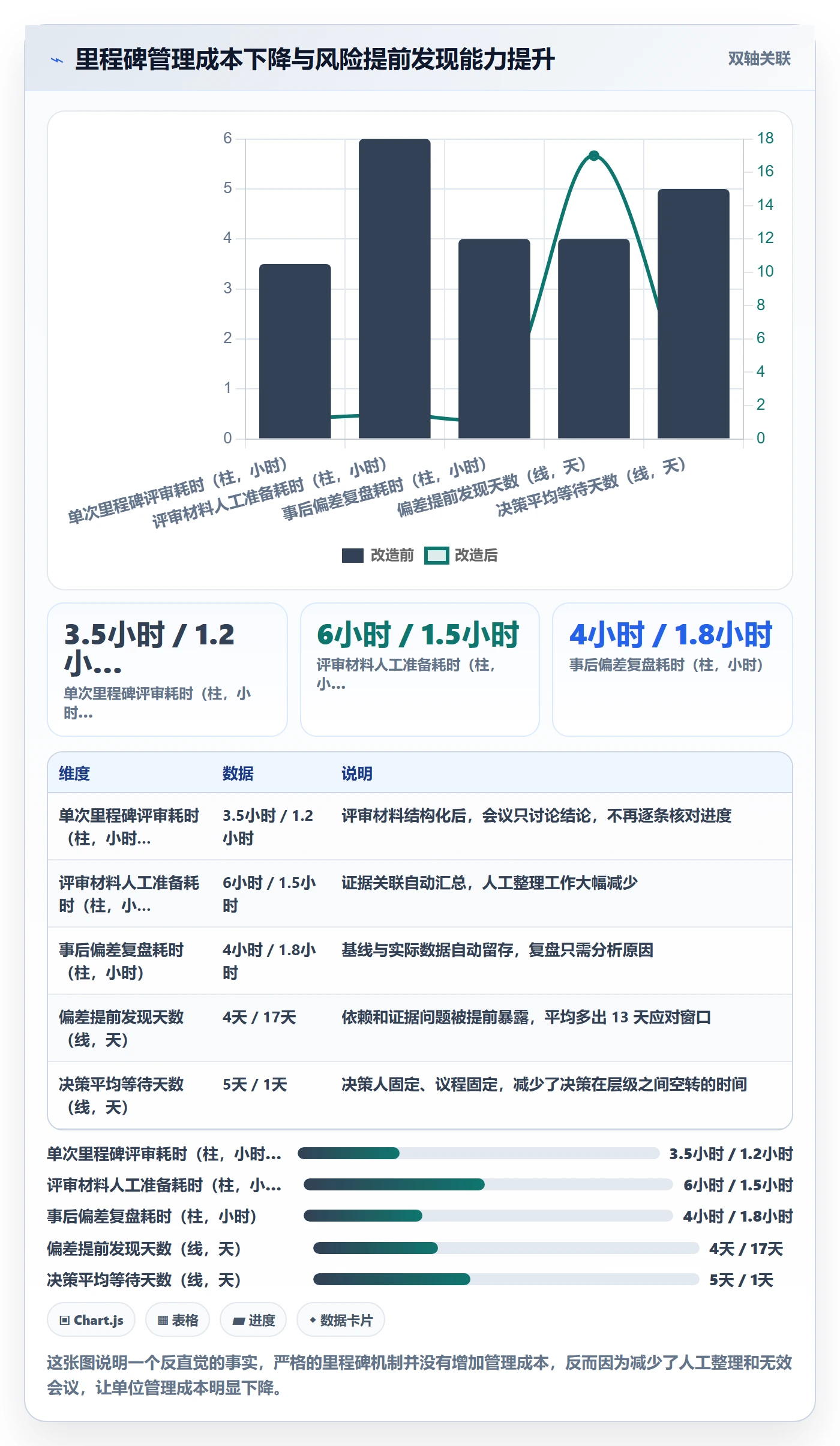
Task: Click the 事后偏差复盘耗时 progress bar
Action: coord(488,1216)
